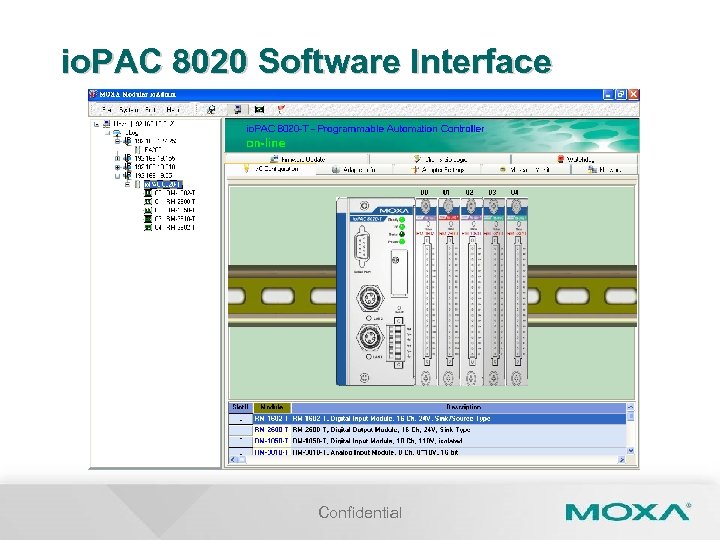Click the black envelope toolbar icon
The width and height of the screenshot is (720, 540).
point(259,109)
